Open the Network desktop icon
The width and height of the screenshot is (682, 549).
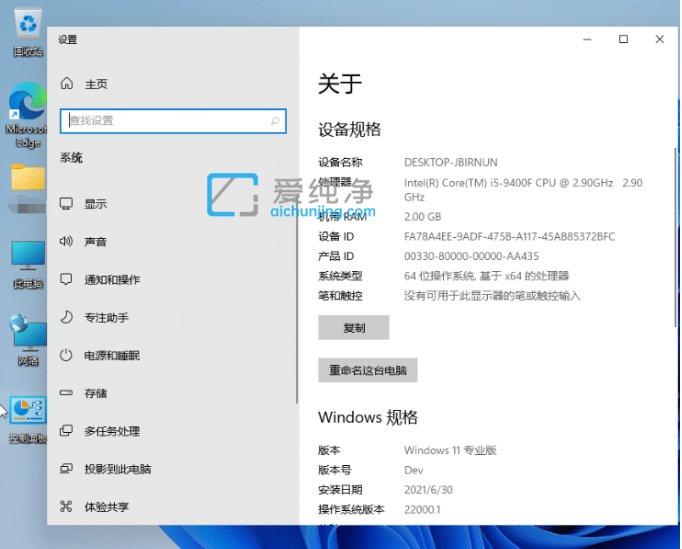[x=28, y=341]
